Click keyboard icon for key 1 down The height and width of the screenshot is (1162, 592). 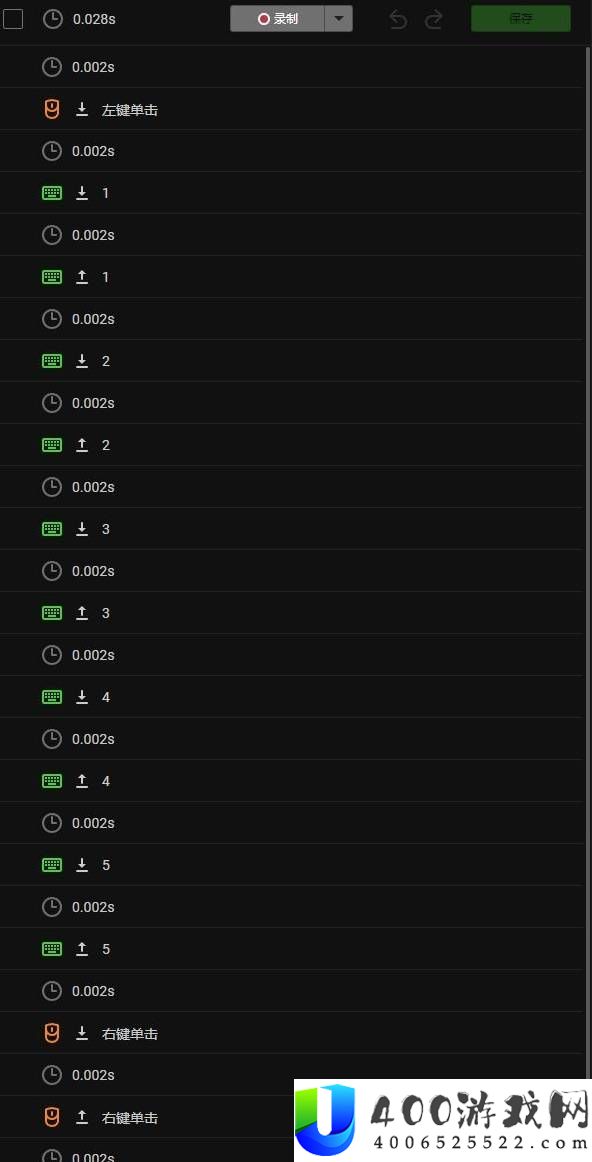52,193
